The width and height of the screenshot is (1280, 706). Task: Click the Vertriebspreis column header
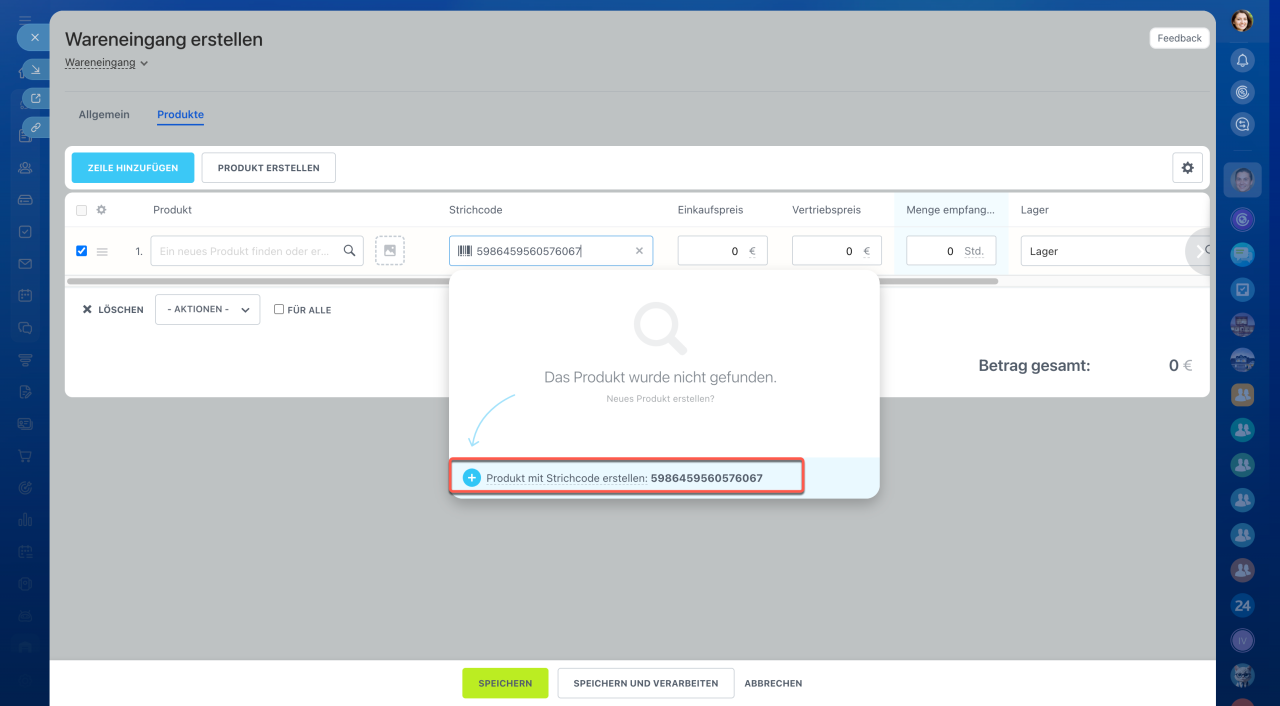(826, 210)
